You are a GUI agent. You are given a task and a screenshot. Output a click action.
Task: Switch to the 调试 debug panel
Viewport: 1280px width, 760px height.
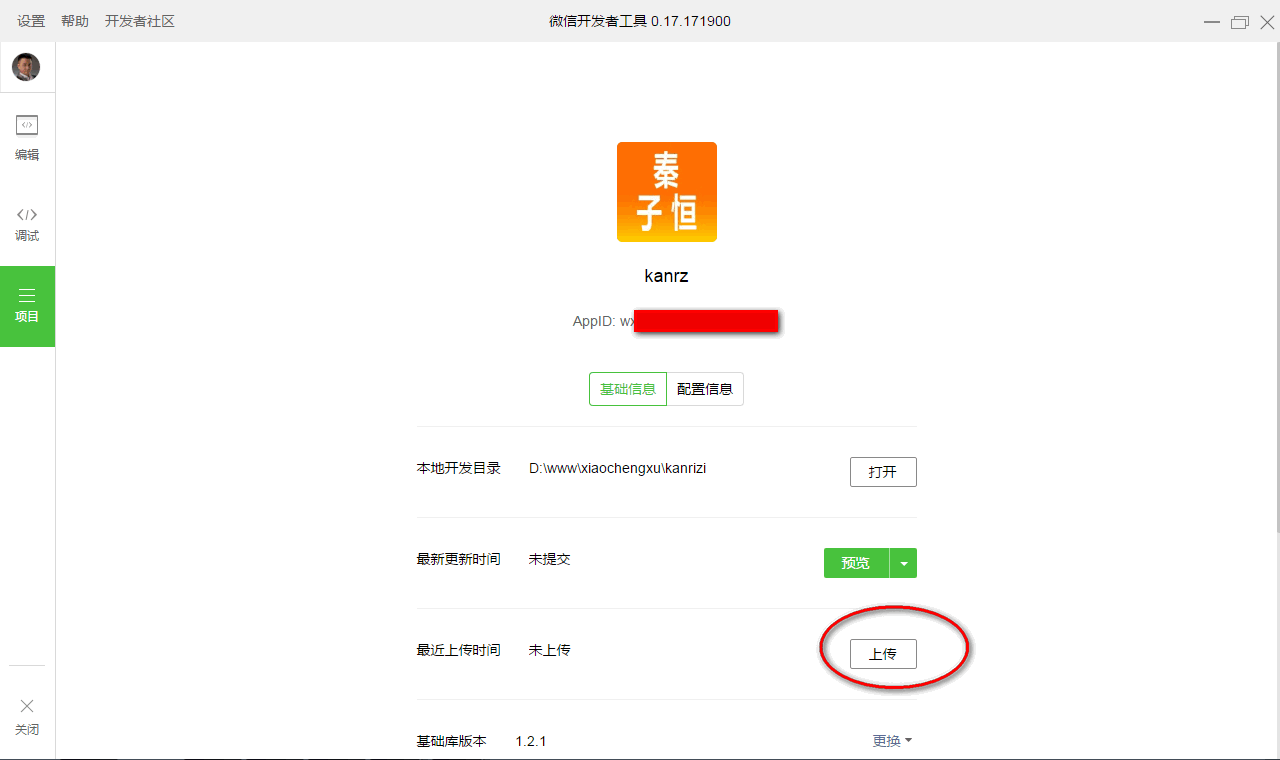click(27, 224)
